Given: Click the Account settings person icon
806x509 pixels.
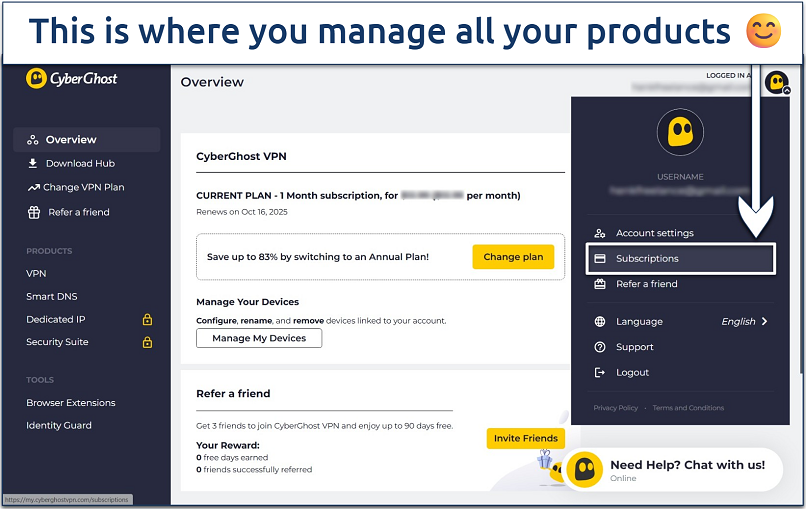Looking at the screenshot, I should [x=600, y=233].
